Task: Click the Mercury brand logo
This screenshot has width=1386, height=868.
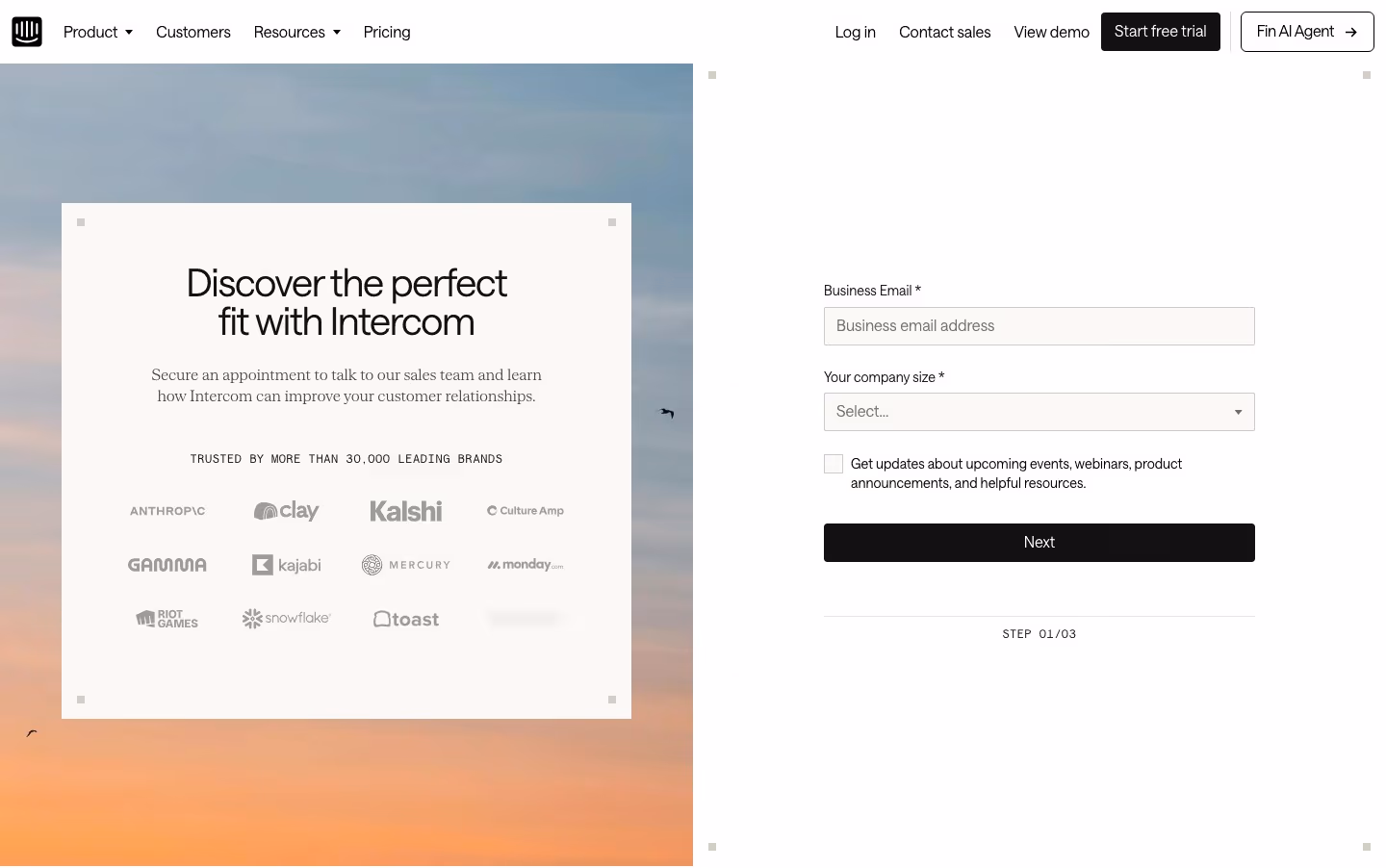Action: (x=406, y=565)
